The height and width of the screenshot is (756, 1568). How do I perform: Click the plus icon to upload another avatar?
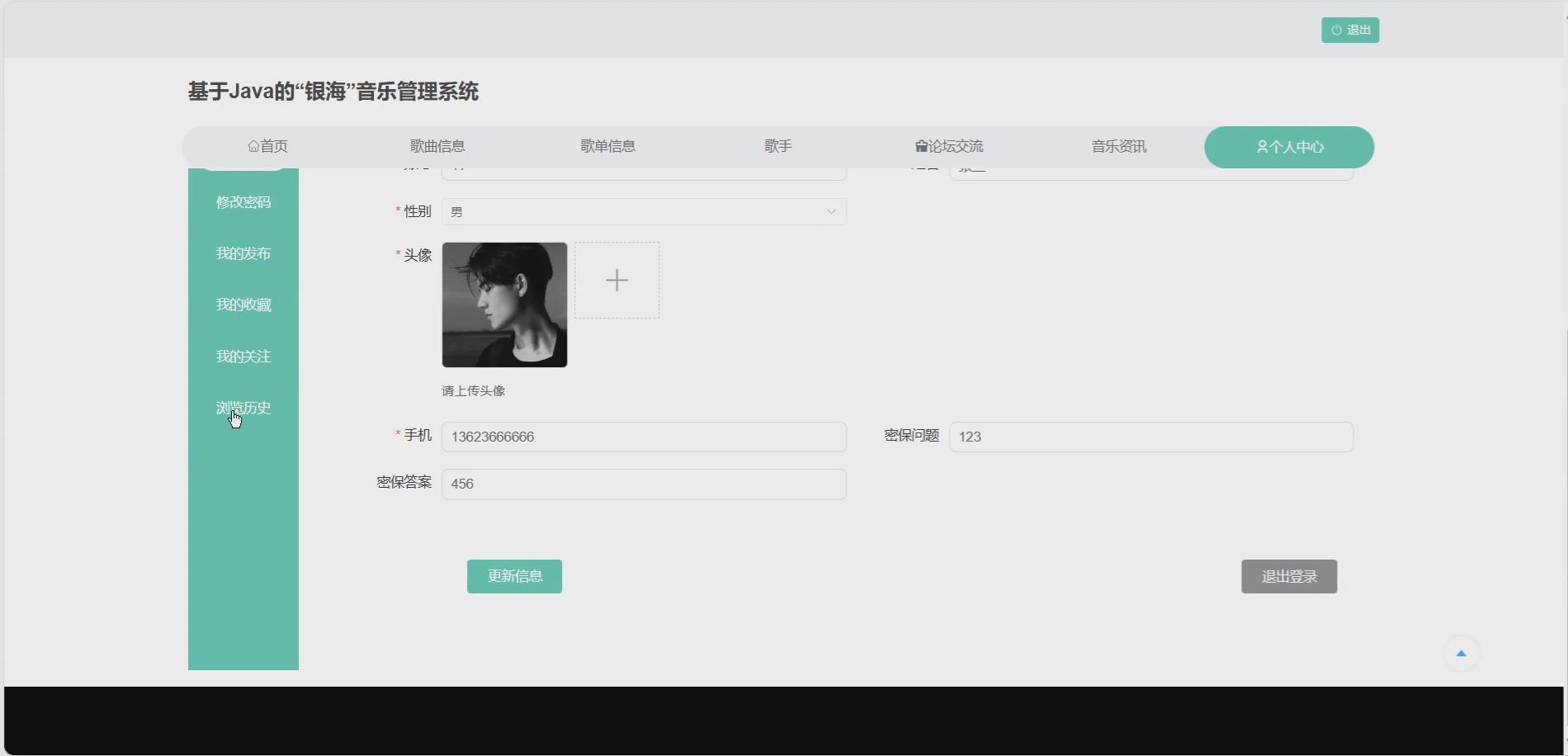point(616,281)
